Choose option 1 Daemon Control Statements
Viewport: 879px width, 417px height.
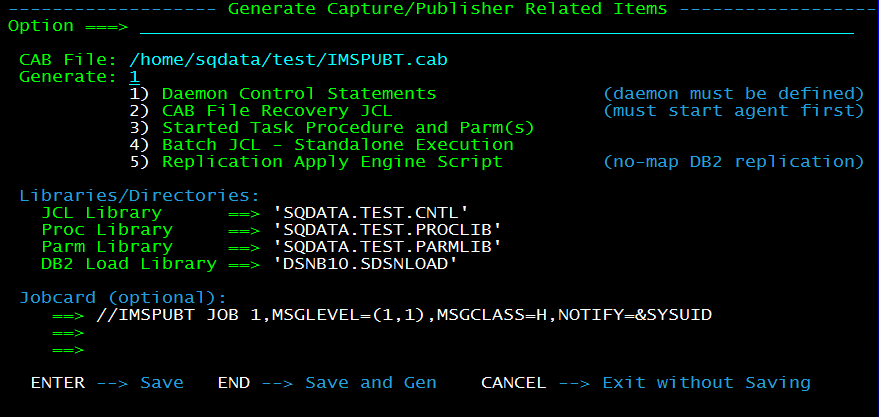[x=283, y=94]
